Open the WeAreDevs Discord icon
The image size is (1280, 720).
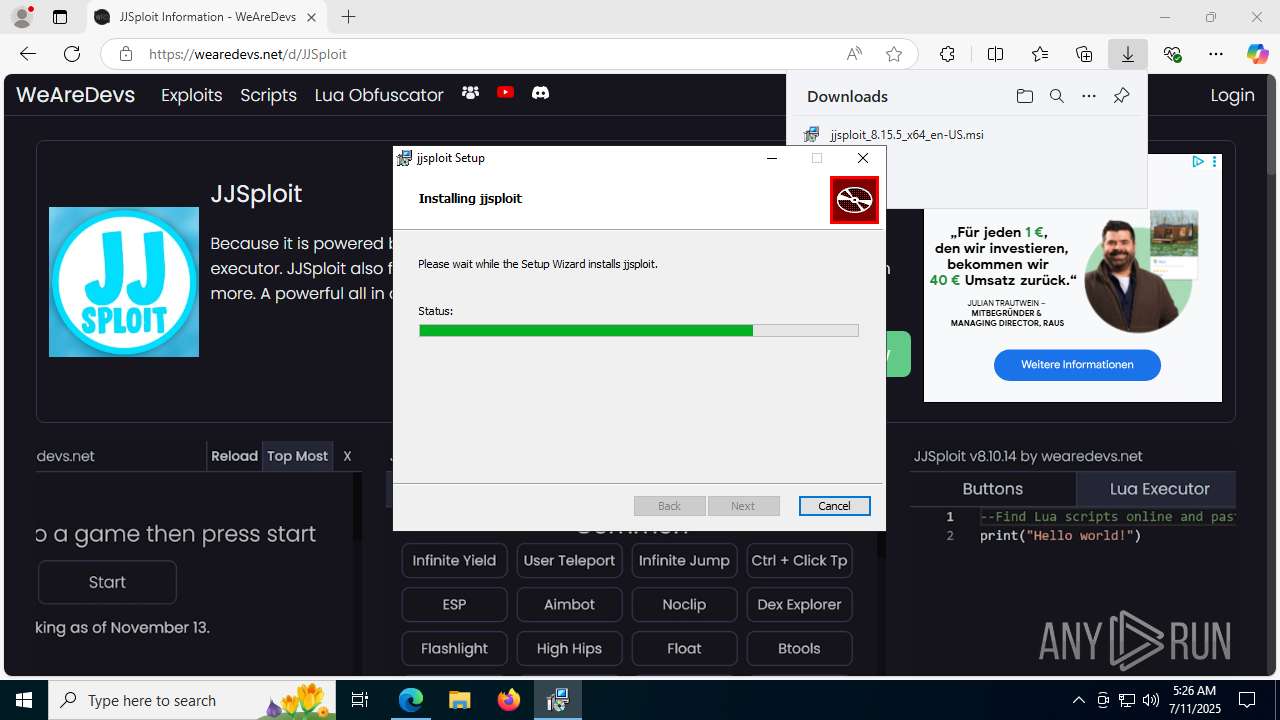tap(540, 93)
